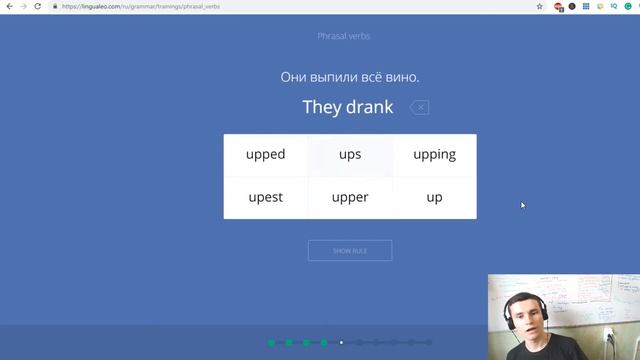The width and height of the screenshot is (640, 360).
Task: Choose the word 'upped'
Action: coord(266,155)
